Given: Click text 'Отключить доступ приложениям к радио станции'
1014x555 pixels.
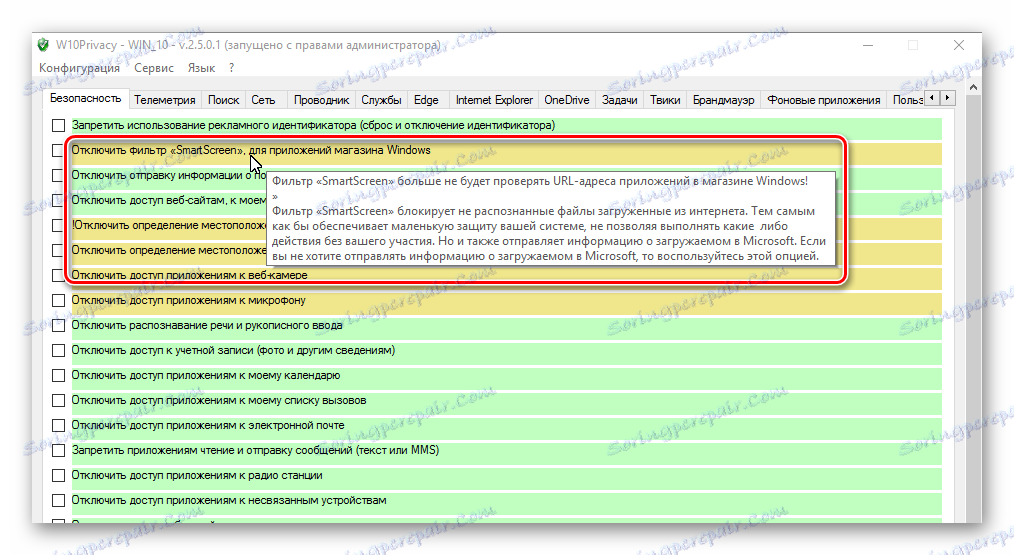Looking at the screenshot, I should coord(197,475).
